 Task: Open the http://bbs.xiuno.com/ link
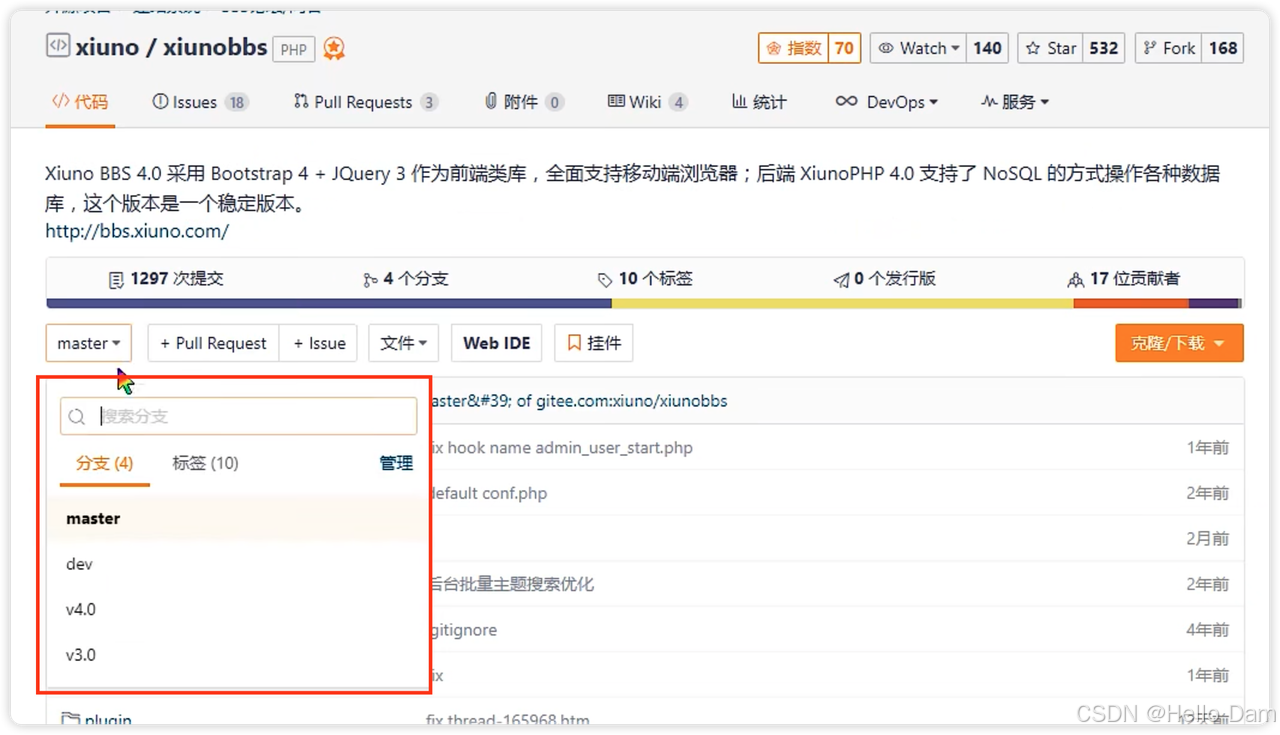tap(137, 231)
